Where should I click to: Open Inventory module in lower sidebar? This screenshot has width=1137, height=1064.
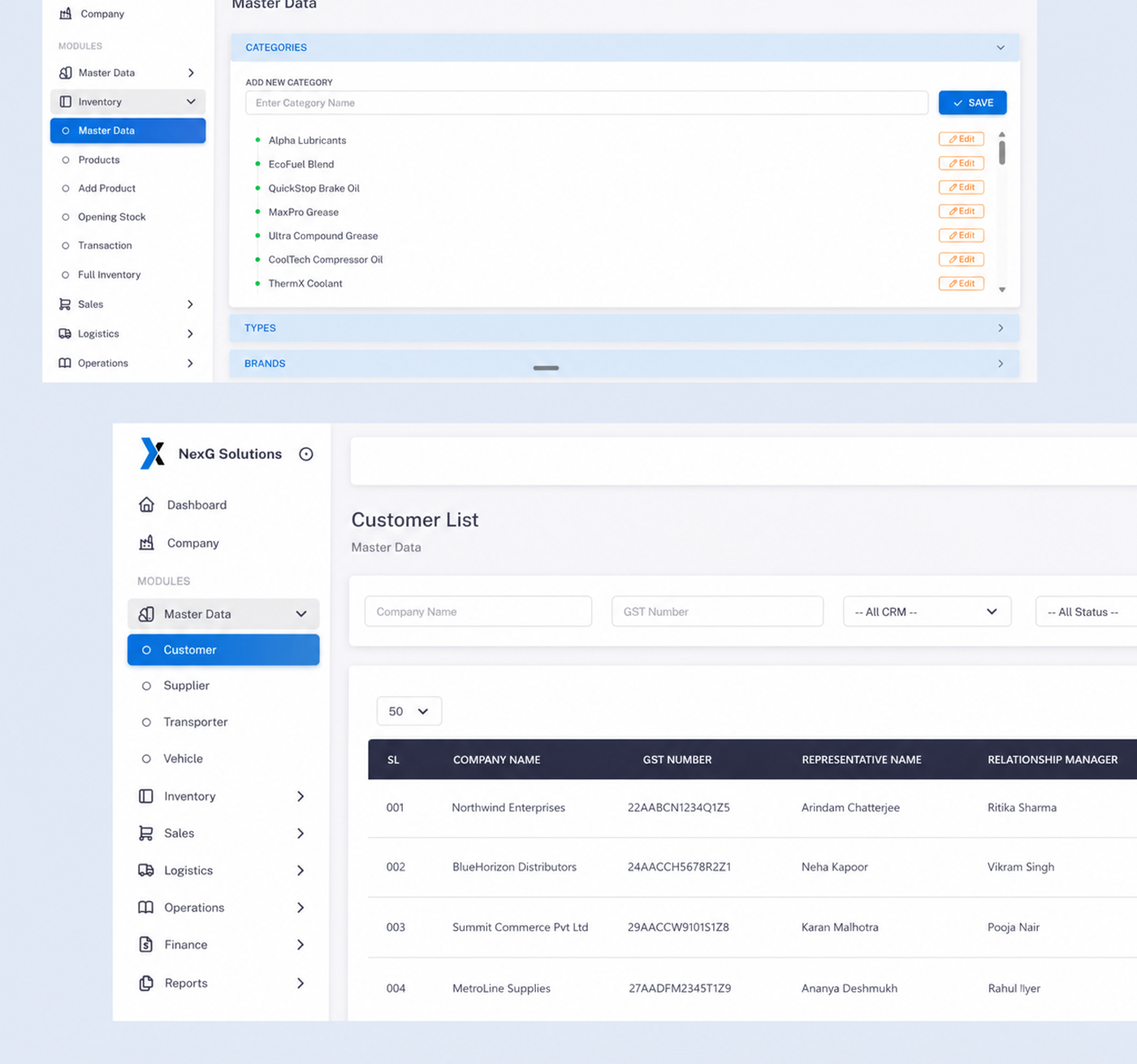click(223, 796)
